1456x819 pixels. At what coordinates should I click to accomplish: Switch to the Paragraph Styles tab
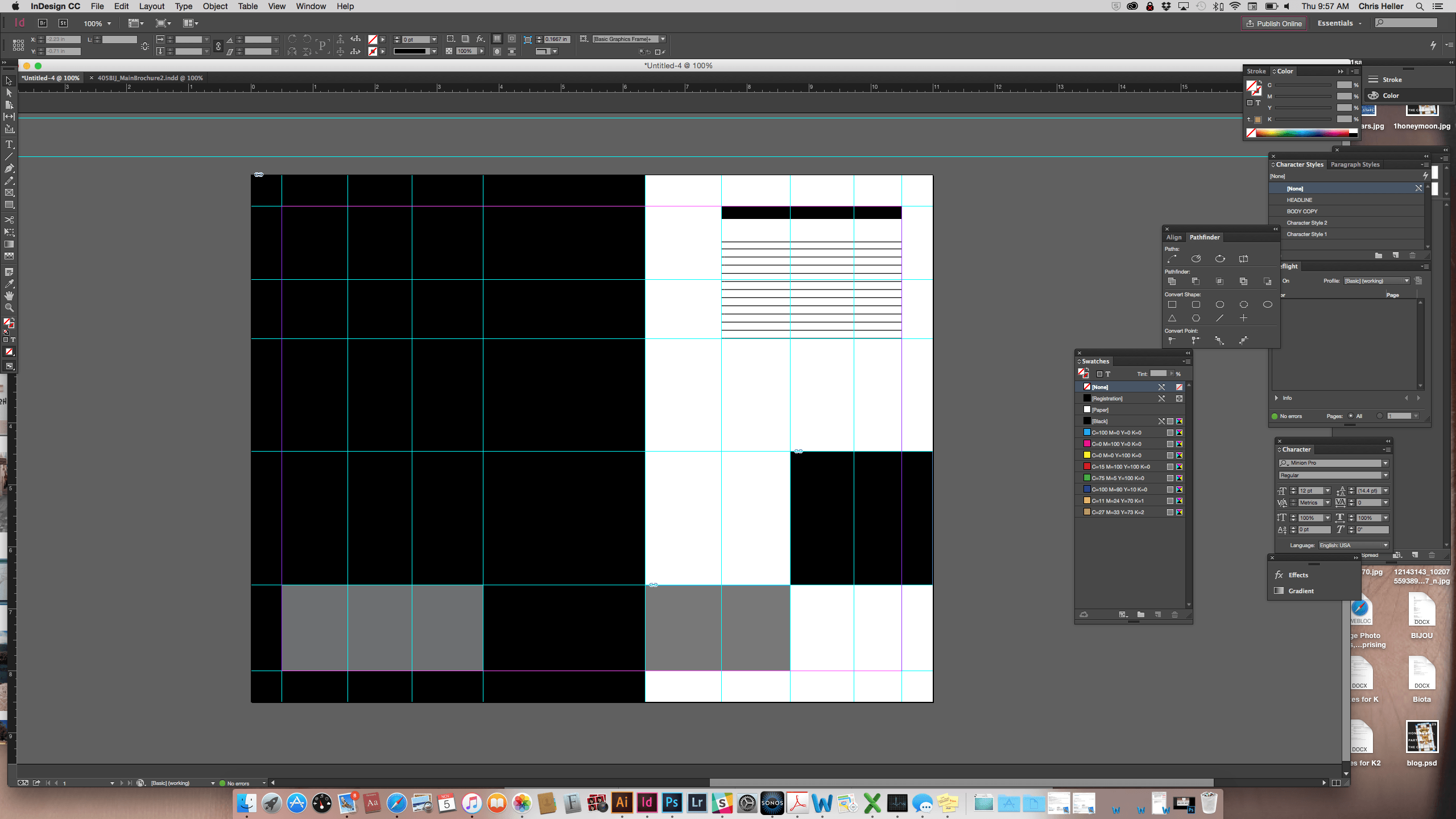tap(1355, 164)
